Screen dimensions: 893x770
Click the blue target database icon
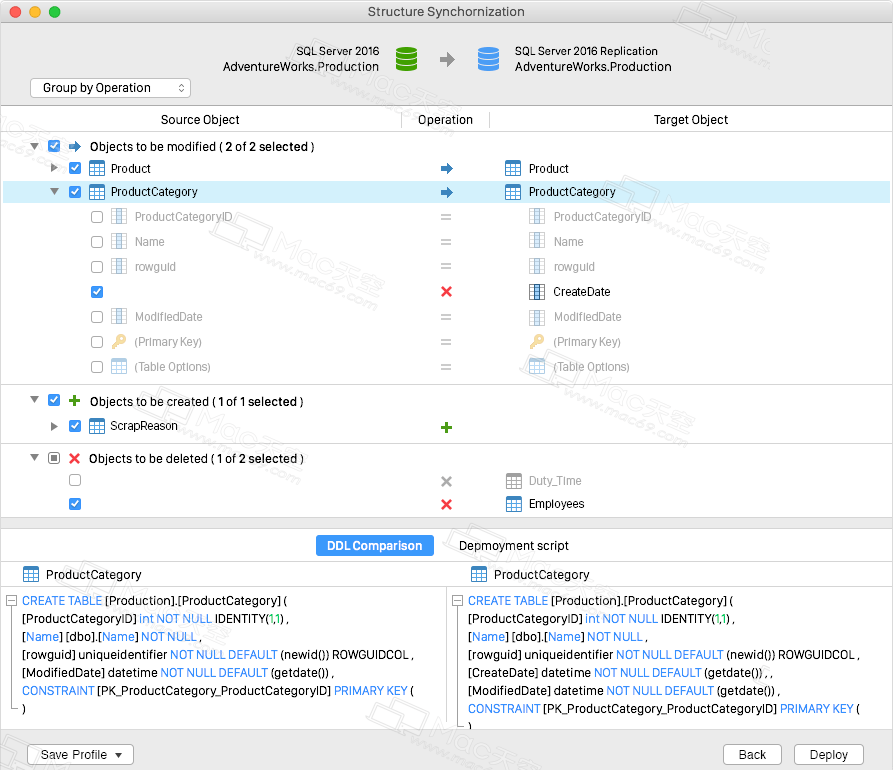click(x=488, y=59)
